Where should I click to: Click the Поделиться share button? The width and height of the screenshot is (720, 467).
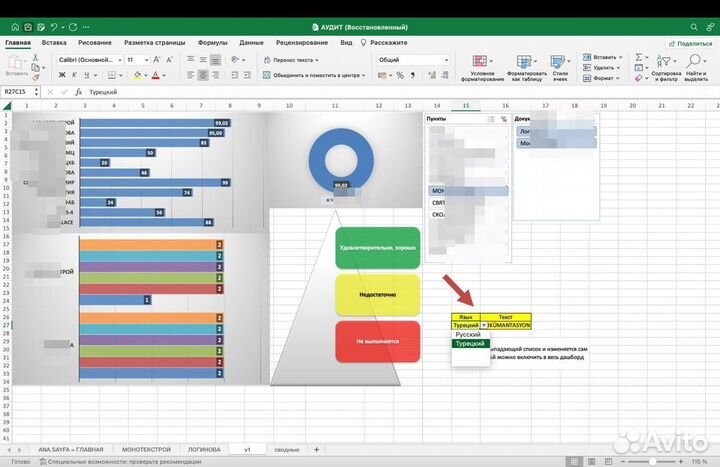tap(690, 44)
